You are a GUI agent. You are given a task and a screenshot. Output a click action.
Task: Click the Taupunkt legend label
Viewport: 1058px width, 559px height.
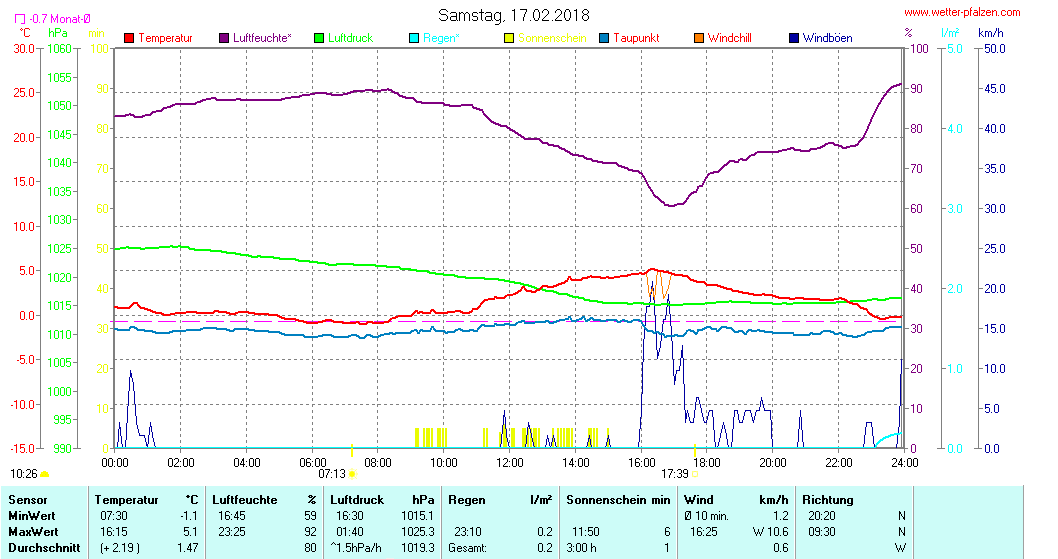636,38
